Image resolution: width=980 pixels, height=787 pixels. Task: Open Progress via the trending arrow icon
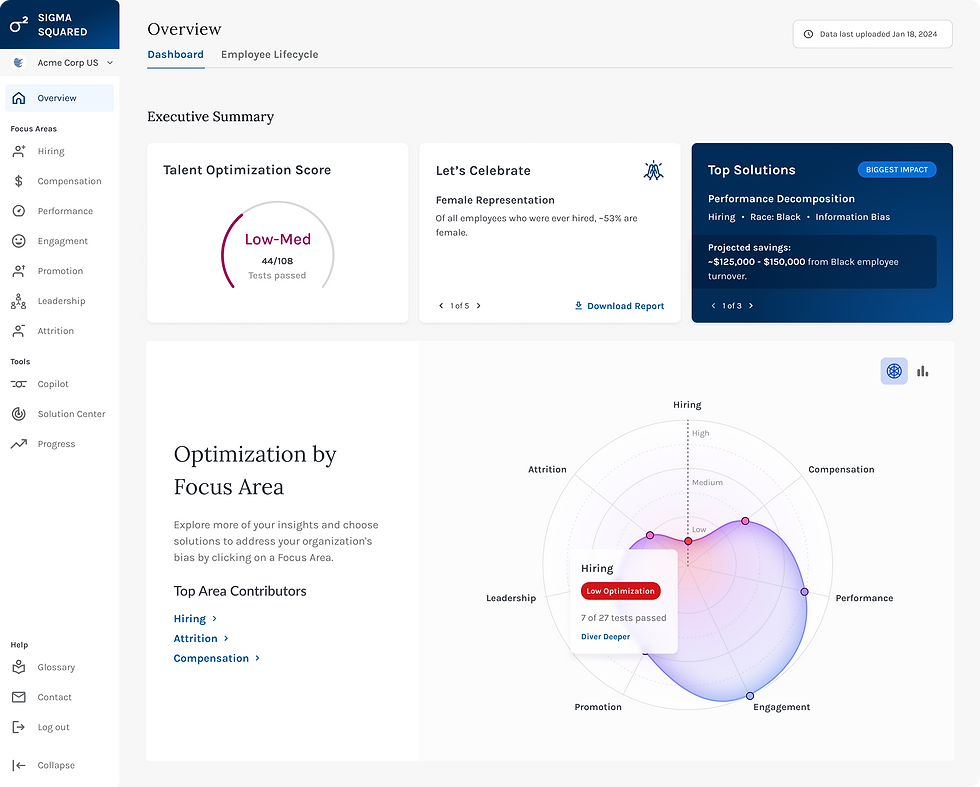pyautogui.click(x=22, y=443)
